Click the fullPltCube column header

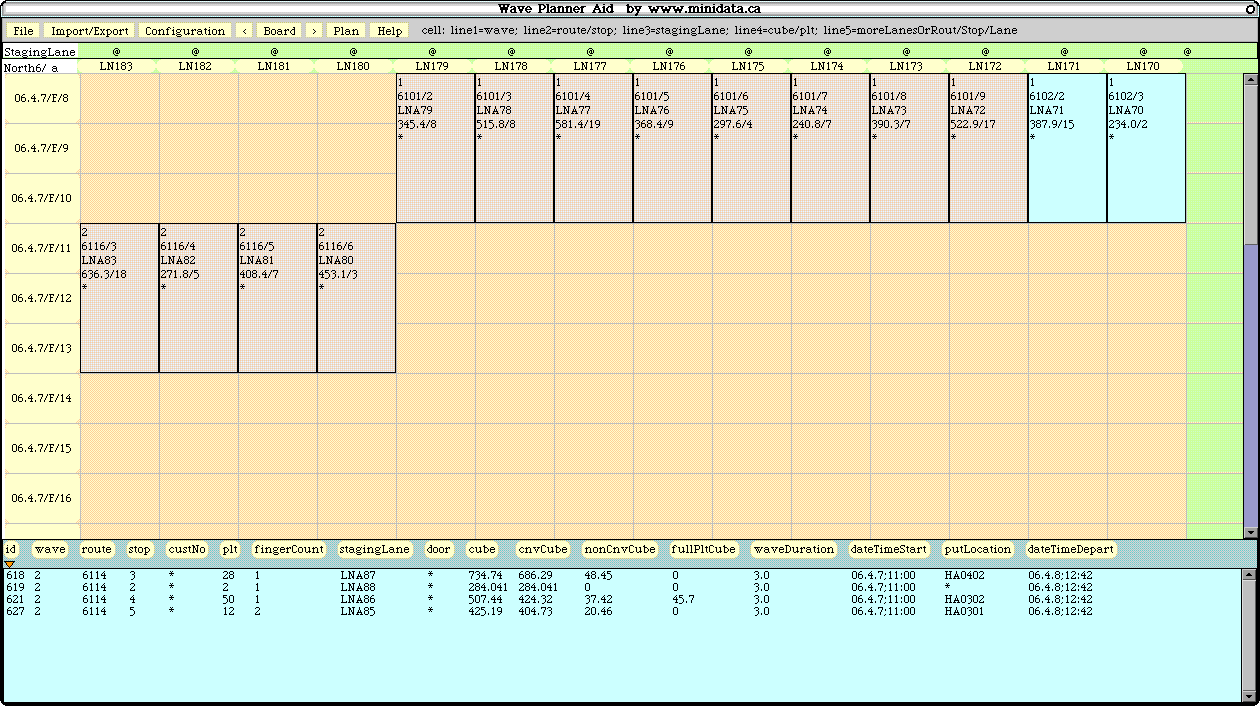pyautogui.click(x=704, y=549)
